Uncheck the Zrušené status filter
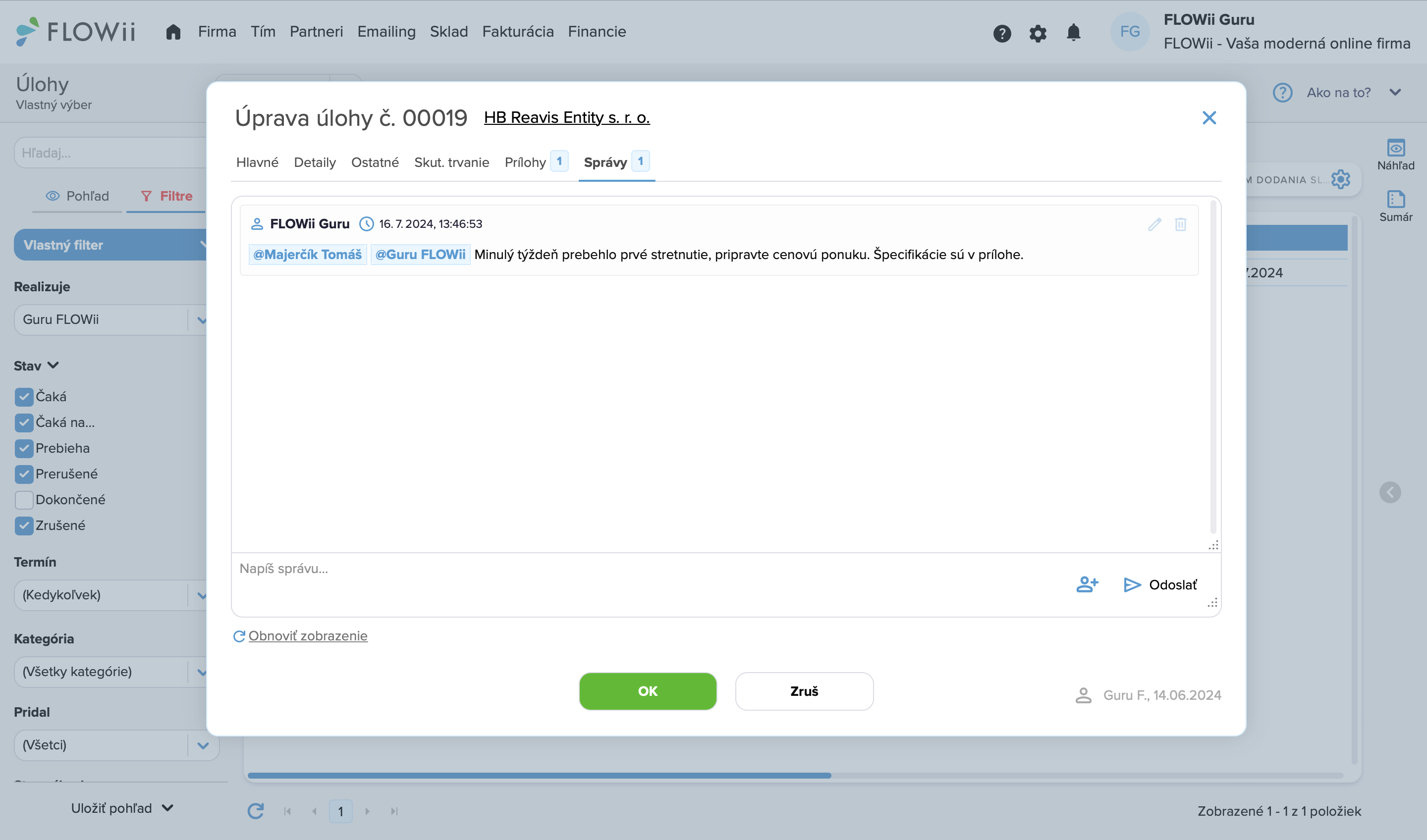 [x=24, y=525]
